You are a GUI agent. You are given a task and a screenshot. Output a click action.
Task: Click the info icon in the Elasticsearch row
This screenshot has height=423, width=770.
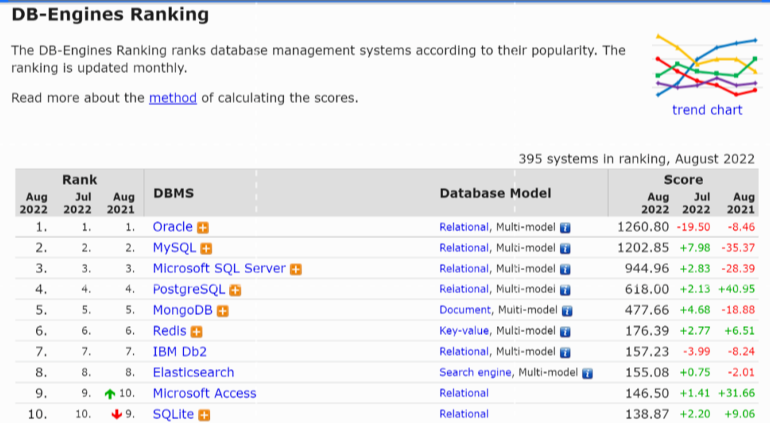pyautogui.click(x=587, y=373)
